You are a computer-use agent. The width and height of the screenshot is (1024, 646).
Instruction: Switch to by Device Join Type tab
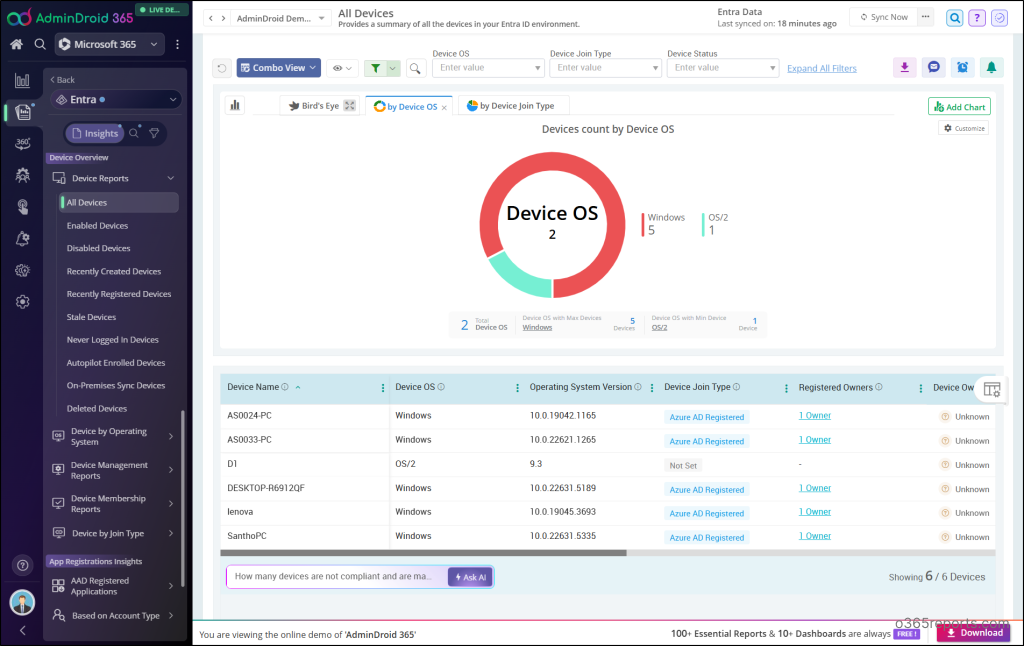511,106
